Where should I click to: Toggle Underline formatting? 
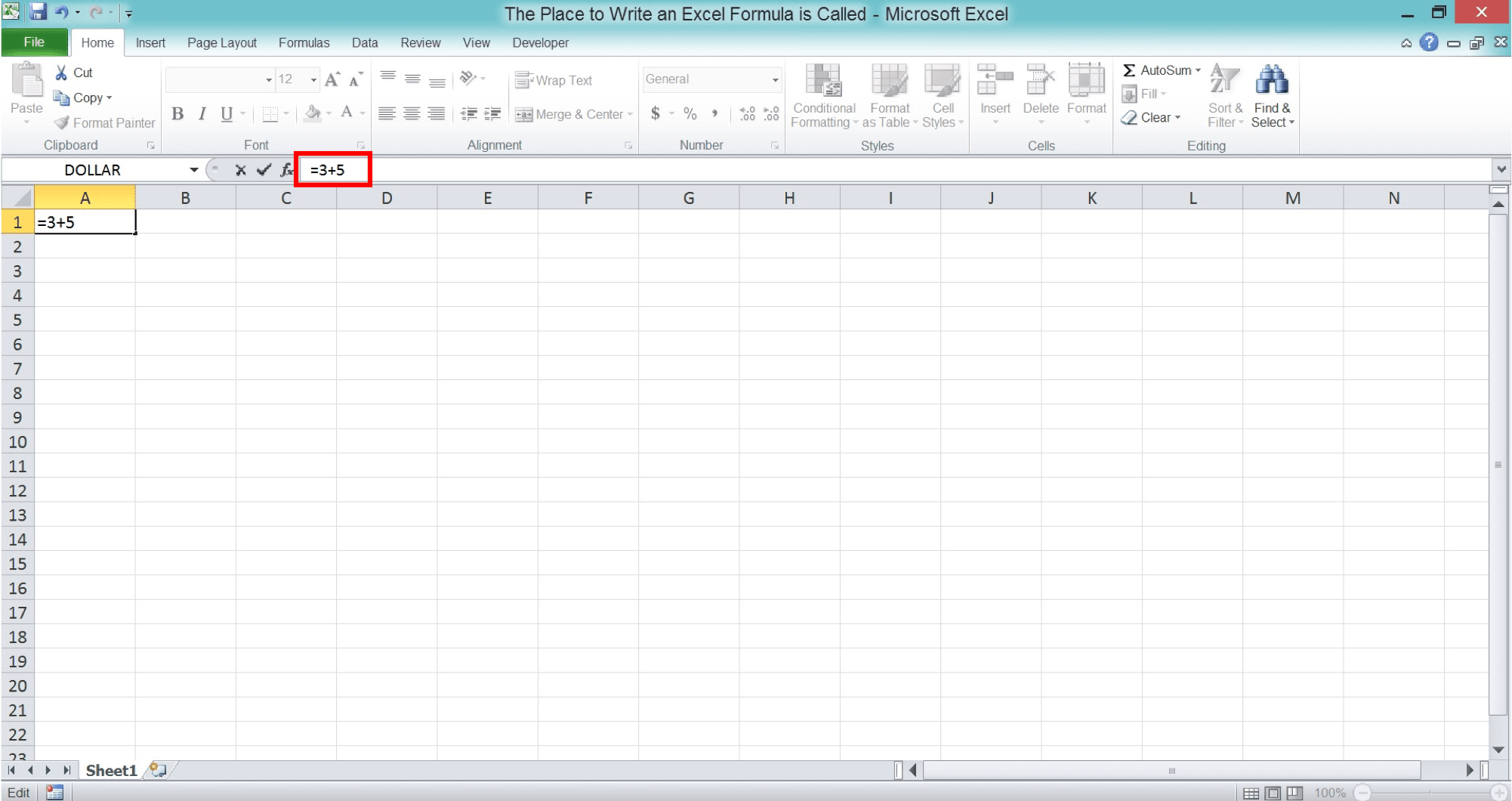pos(227,114)
